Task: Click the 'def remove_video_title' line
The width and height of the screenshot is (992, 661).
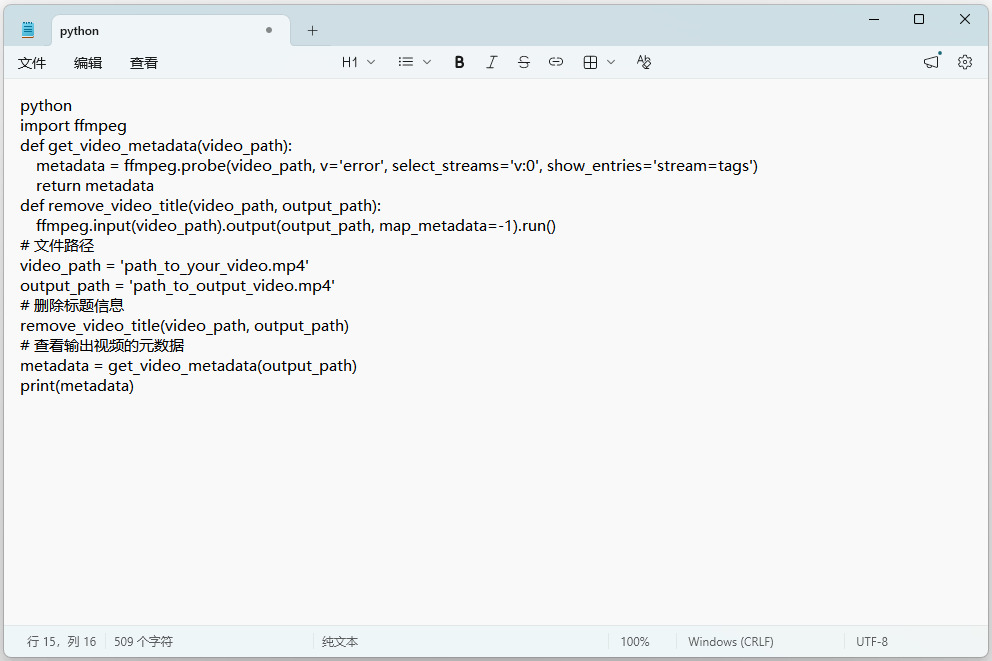Action: [x=201, y=206]
